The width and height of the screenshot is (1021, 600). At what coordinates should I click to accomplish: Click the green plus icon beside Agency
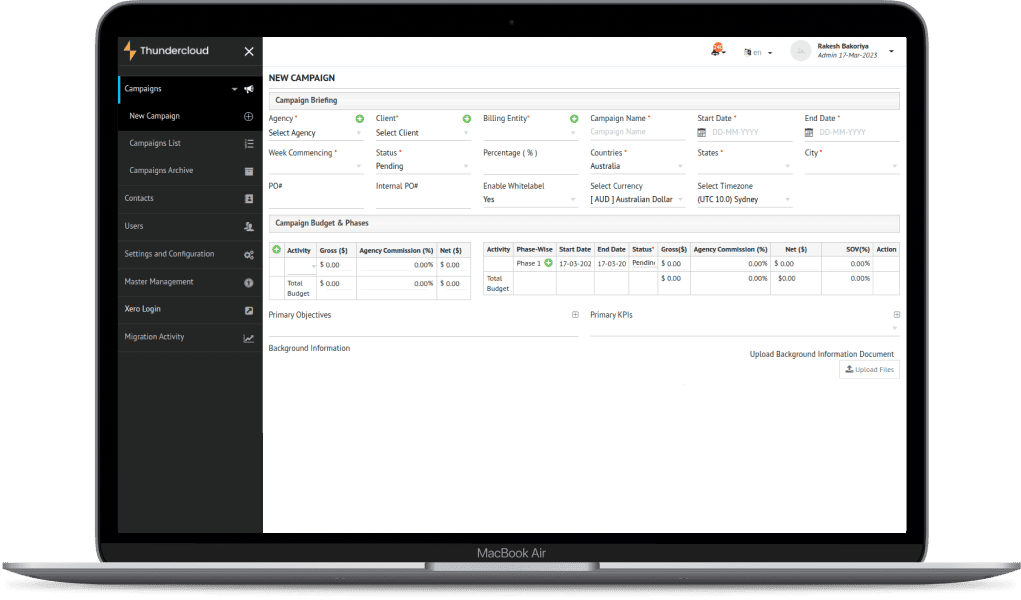360,119
